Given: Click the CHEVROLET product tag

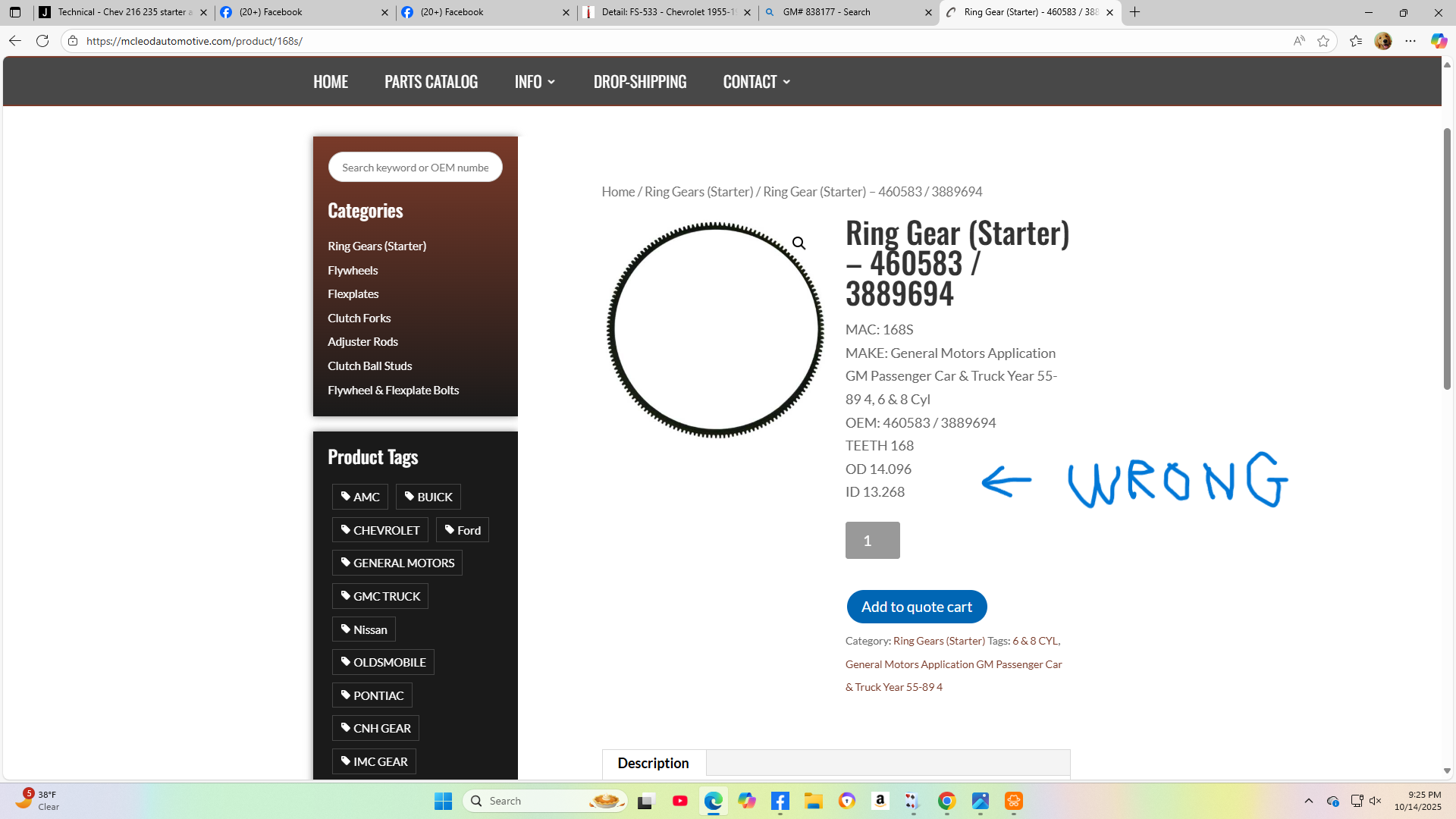Looking at the screenshot, I should point(380,530).
